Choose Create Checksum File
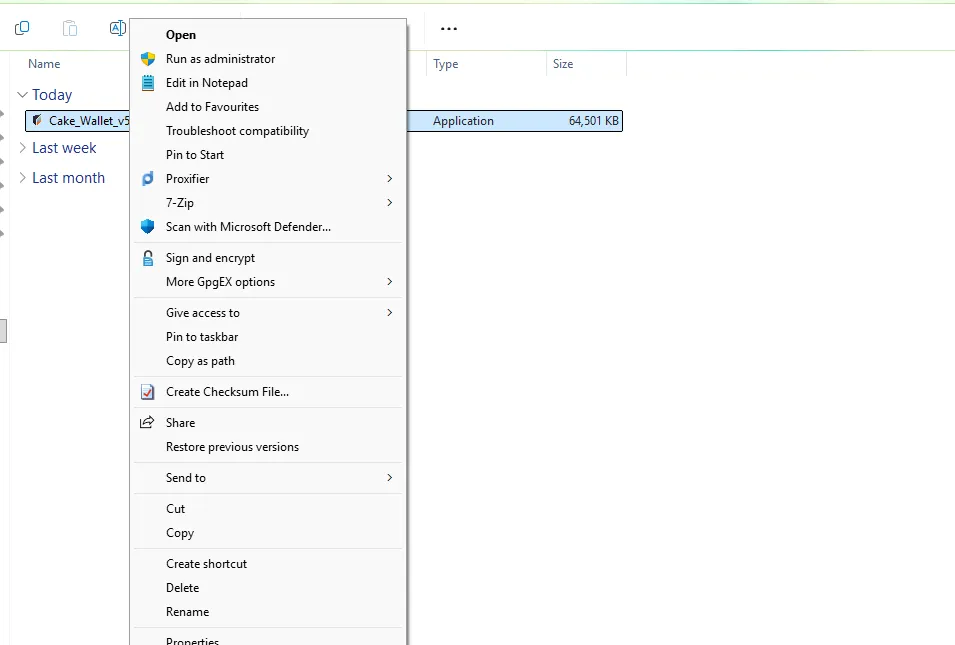This screenshot has width=955, height=645. pos(268,392)
